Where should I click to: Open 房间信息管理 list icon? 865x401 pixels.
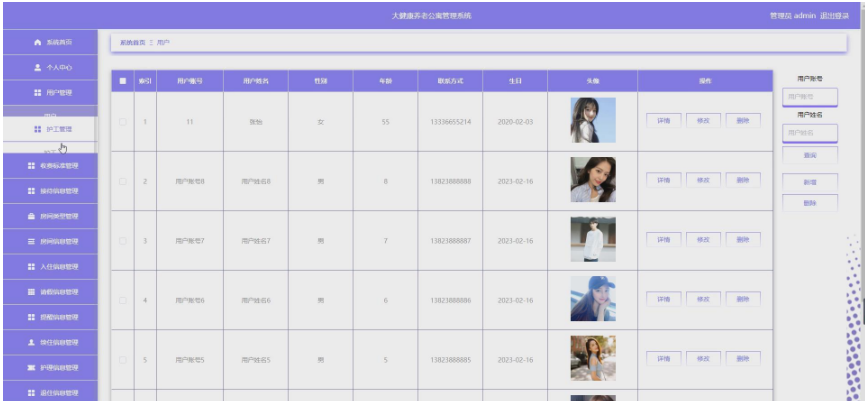[x=31, y=242]
